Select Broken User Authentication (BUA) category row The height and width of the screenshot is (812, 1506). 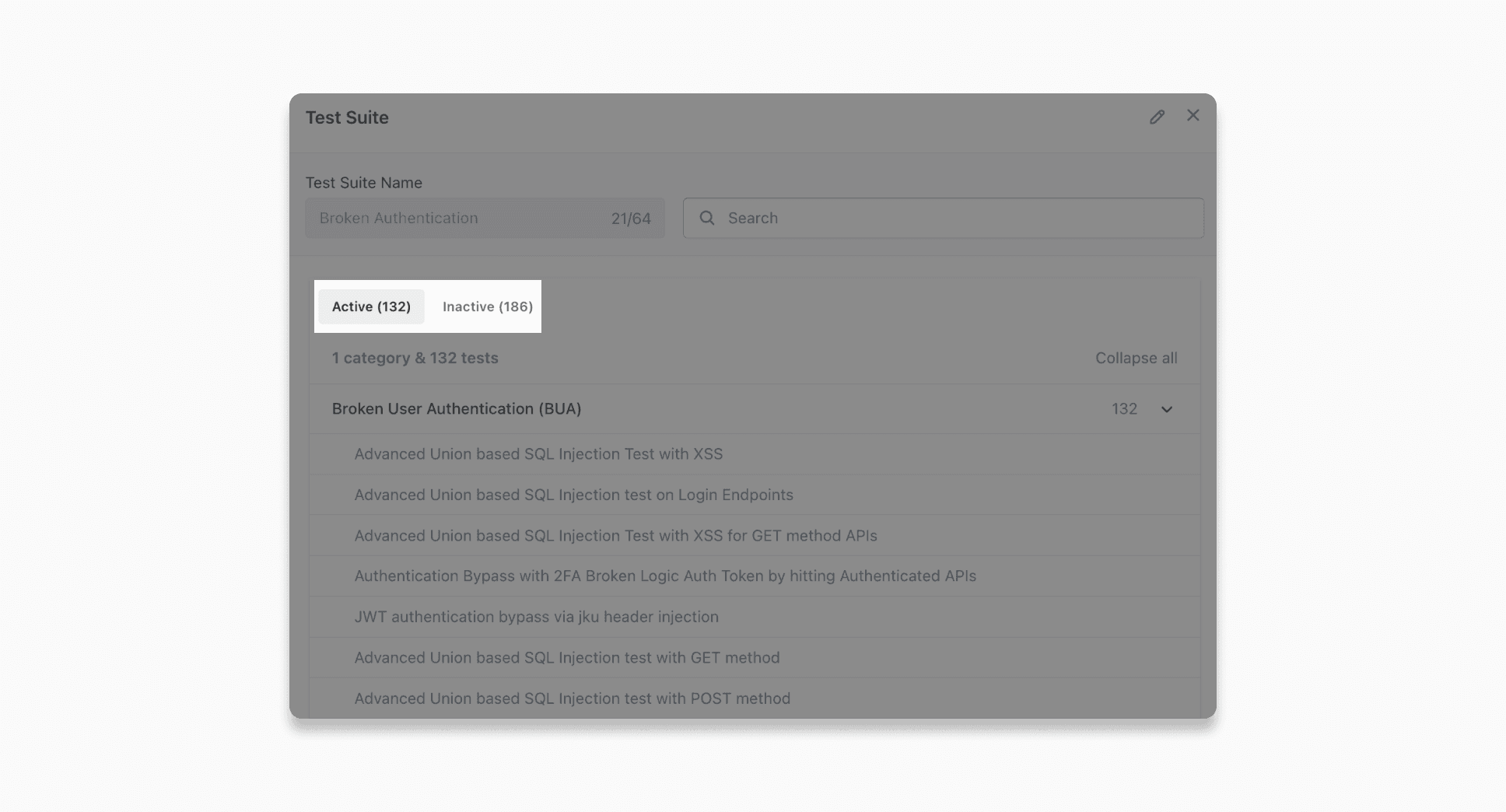(x=755, y=409)
